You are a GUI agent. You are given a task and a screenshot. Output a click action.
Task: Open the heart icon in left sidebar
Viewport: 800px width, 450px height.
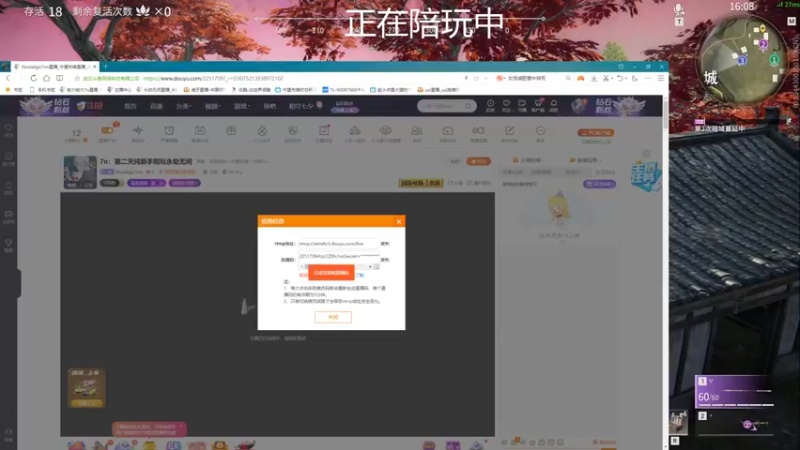(9, 128)
